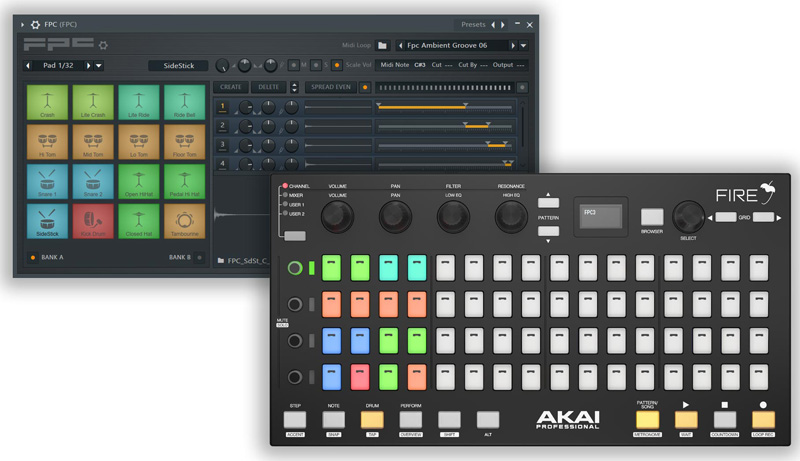Switch Fire to PERFORM mode
The height and width of the screenshot is (461, 800).
(411, 420)
